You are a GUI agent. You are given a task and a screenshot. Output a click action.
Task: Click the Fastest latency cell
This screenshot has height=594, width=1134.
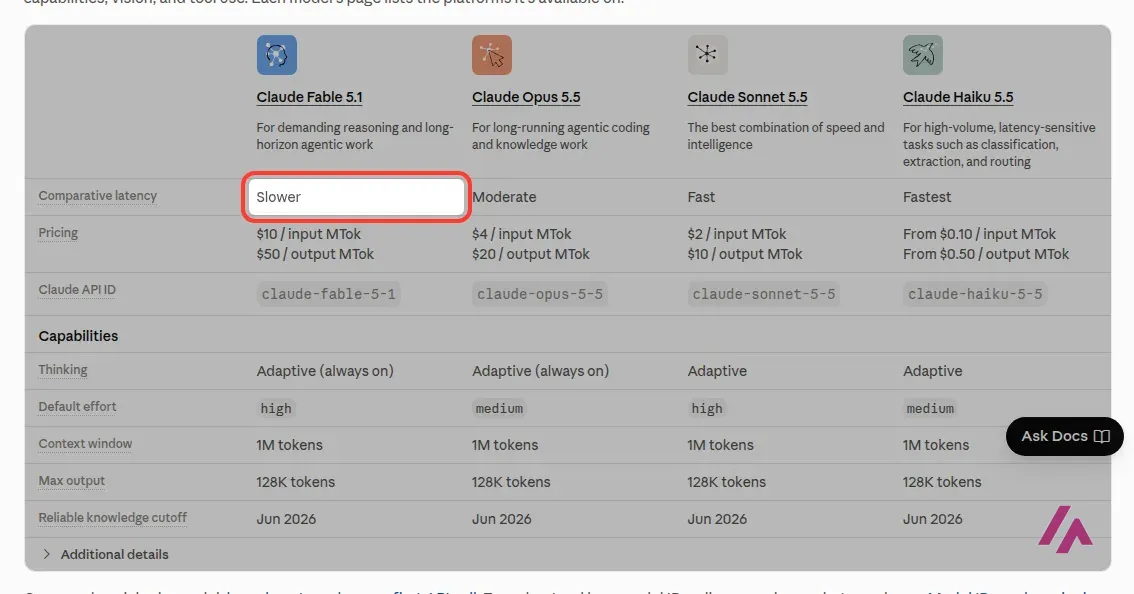pos(927,197)
